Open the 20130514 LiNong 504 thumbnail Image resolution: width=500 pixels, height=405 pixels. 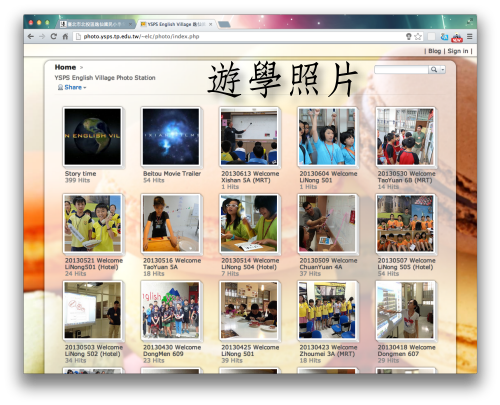(x=249, y=223)
